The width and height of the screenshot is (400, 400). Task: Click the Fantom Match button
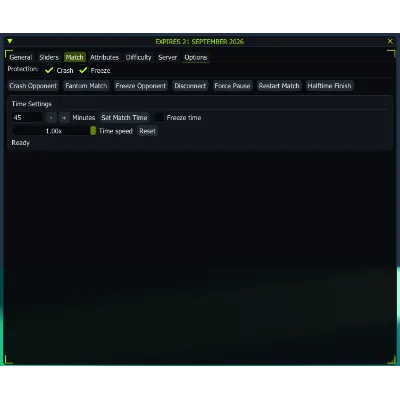86,86
